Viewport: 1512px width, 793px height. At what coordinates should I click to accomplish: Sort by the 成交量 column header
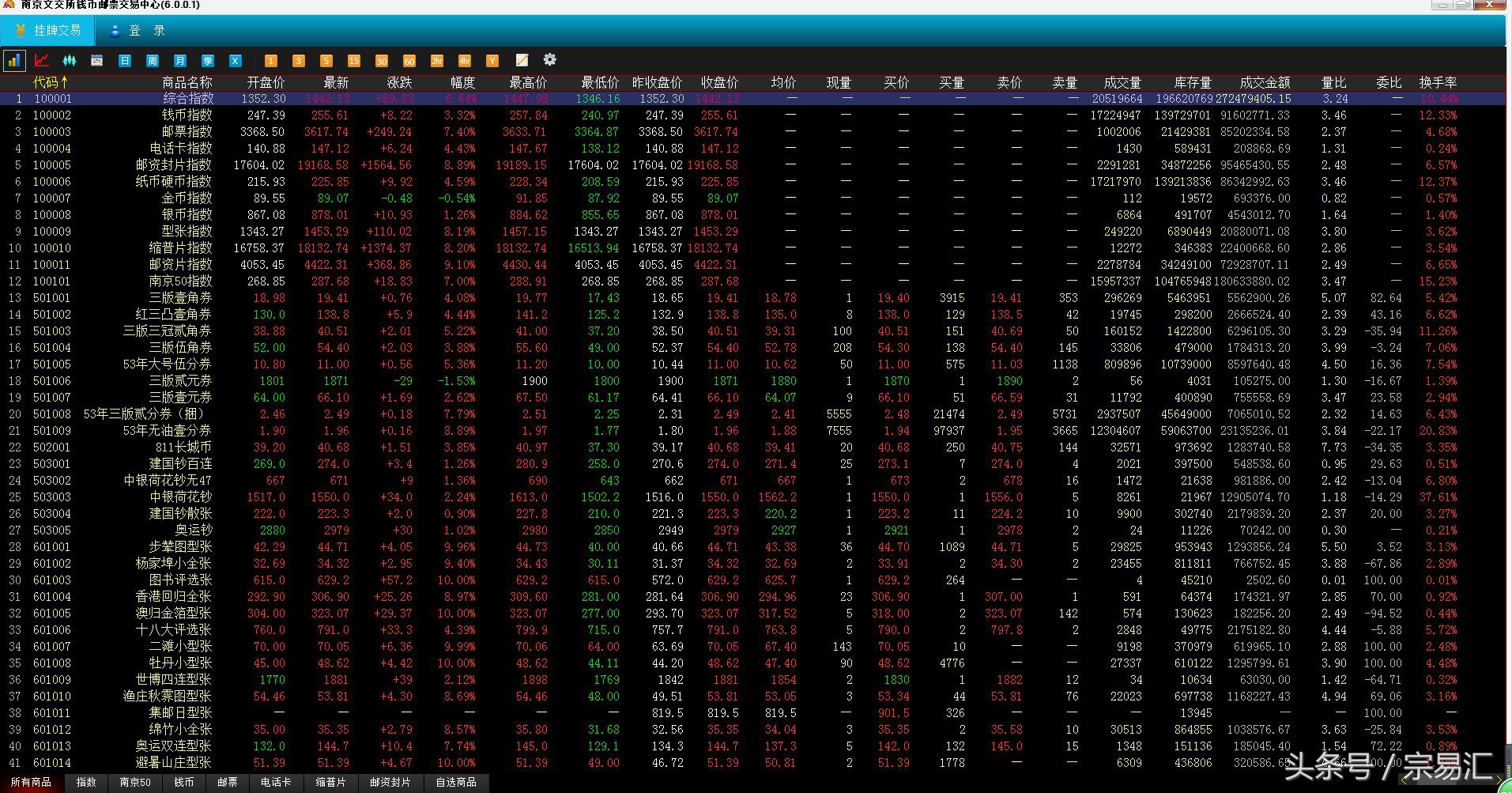(1122, 82)
